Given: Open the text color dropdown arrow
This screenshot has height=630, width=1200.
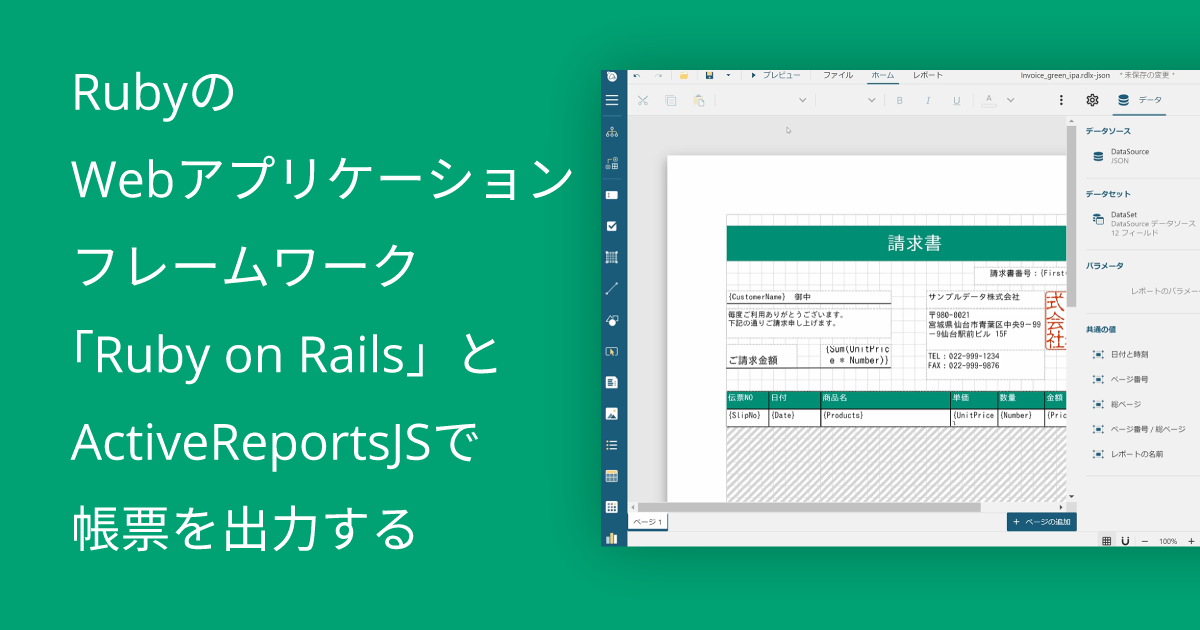Looking at the screenshot, I should pos(1011,100).
